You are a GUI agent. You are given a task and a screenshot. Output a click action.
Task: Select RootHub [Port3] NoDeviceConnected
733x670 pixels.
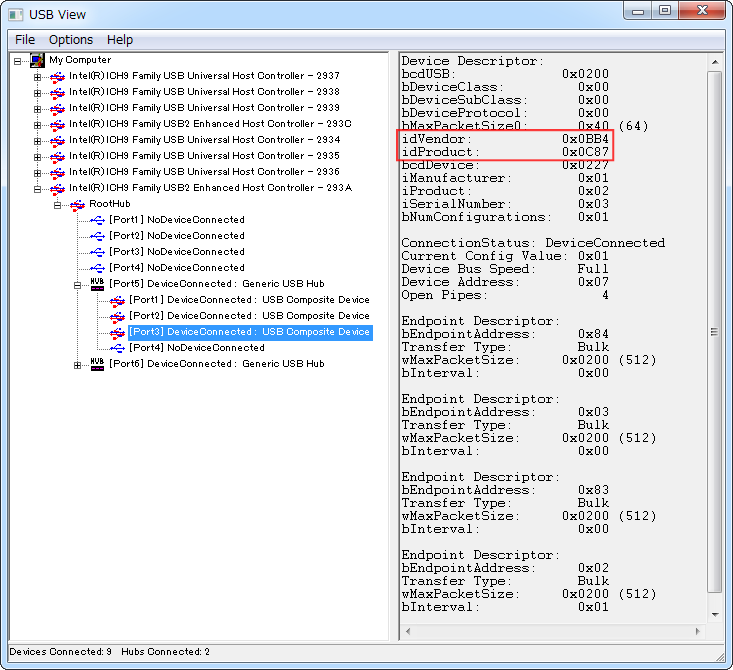click(177, 252)
